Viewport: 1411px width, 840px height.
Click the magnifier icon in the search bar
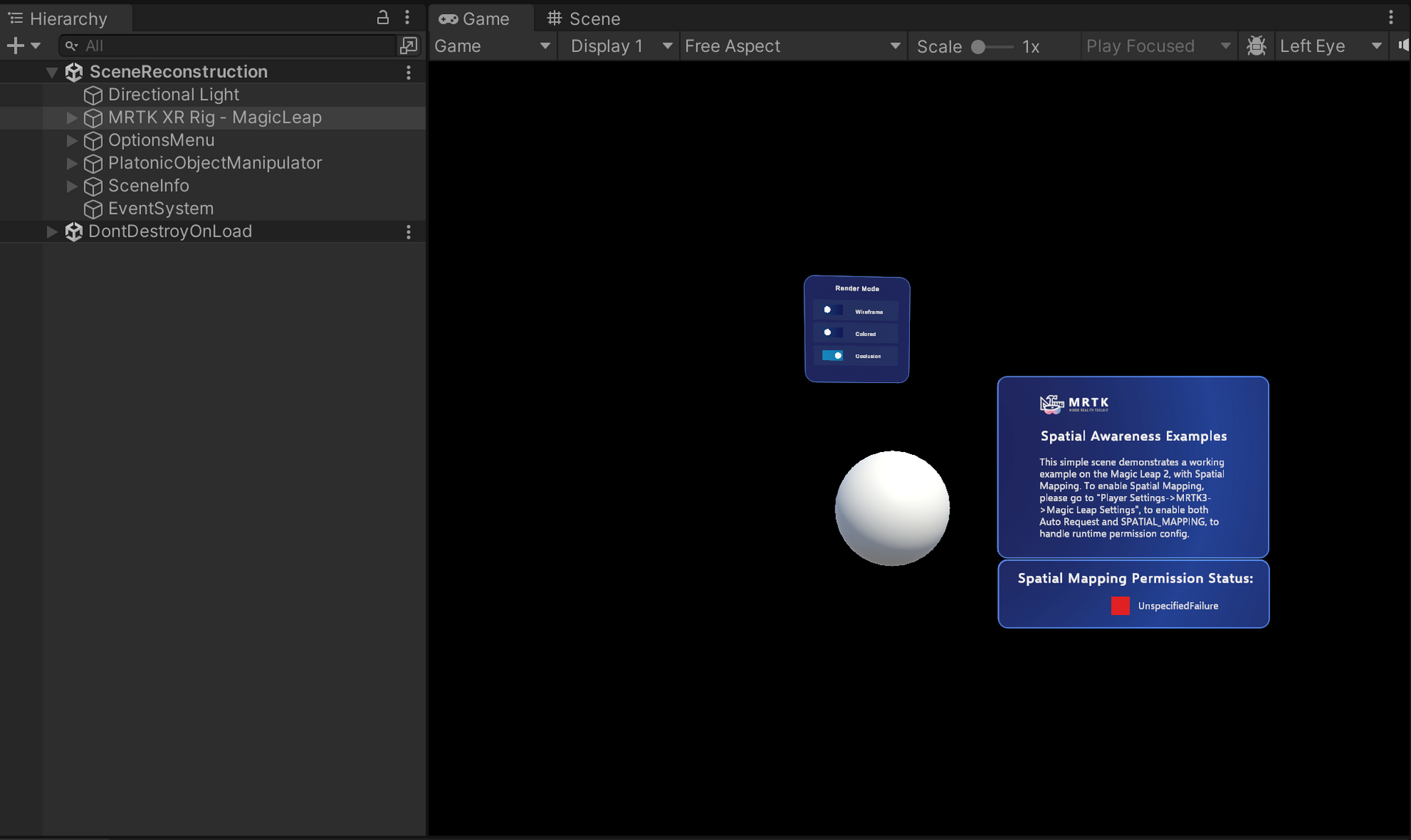tap(71, 46)
